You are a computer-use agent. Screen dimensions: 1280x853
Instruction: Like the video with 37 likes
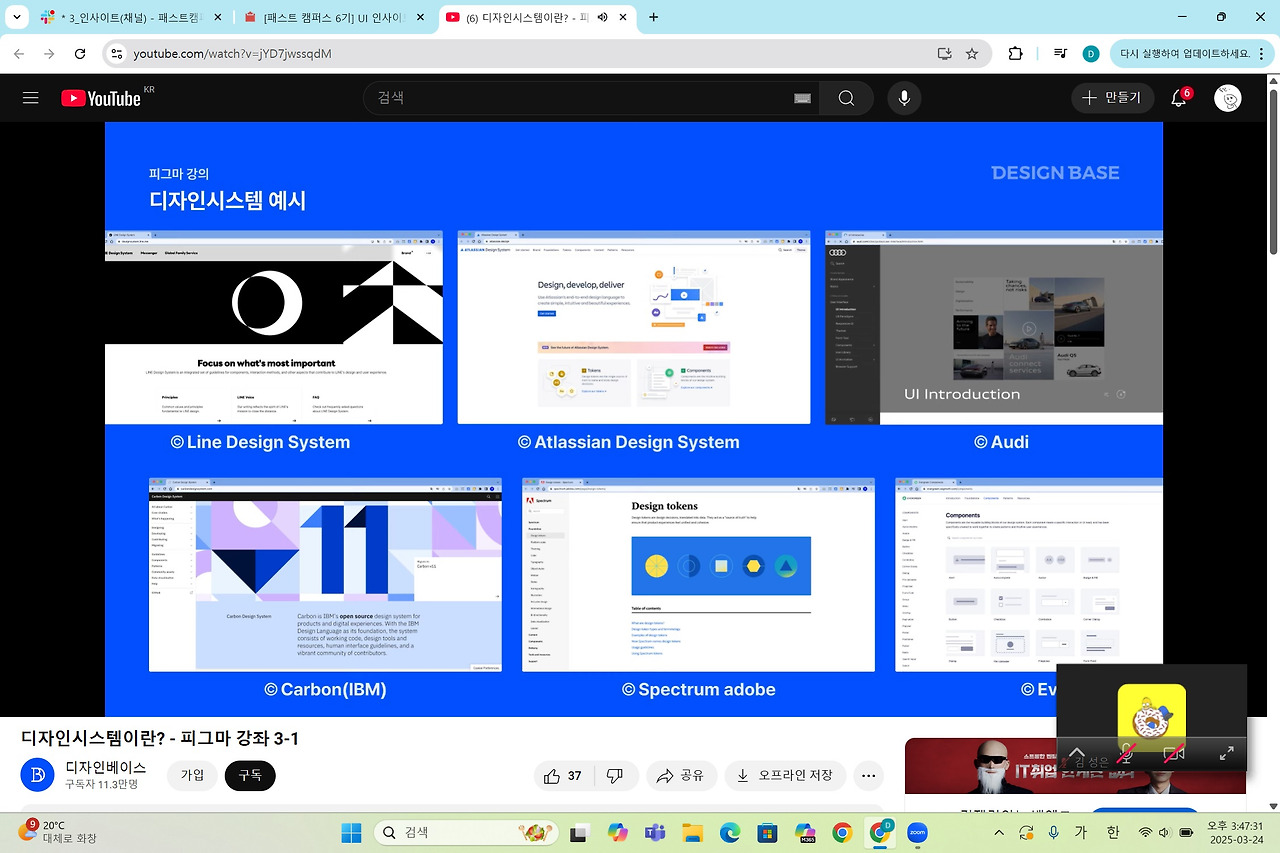point(562,775)
